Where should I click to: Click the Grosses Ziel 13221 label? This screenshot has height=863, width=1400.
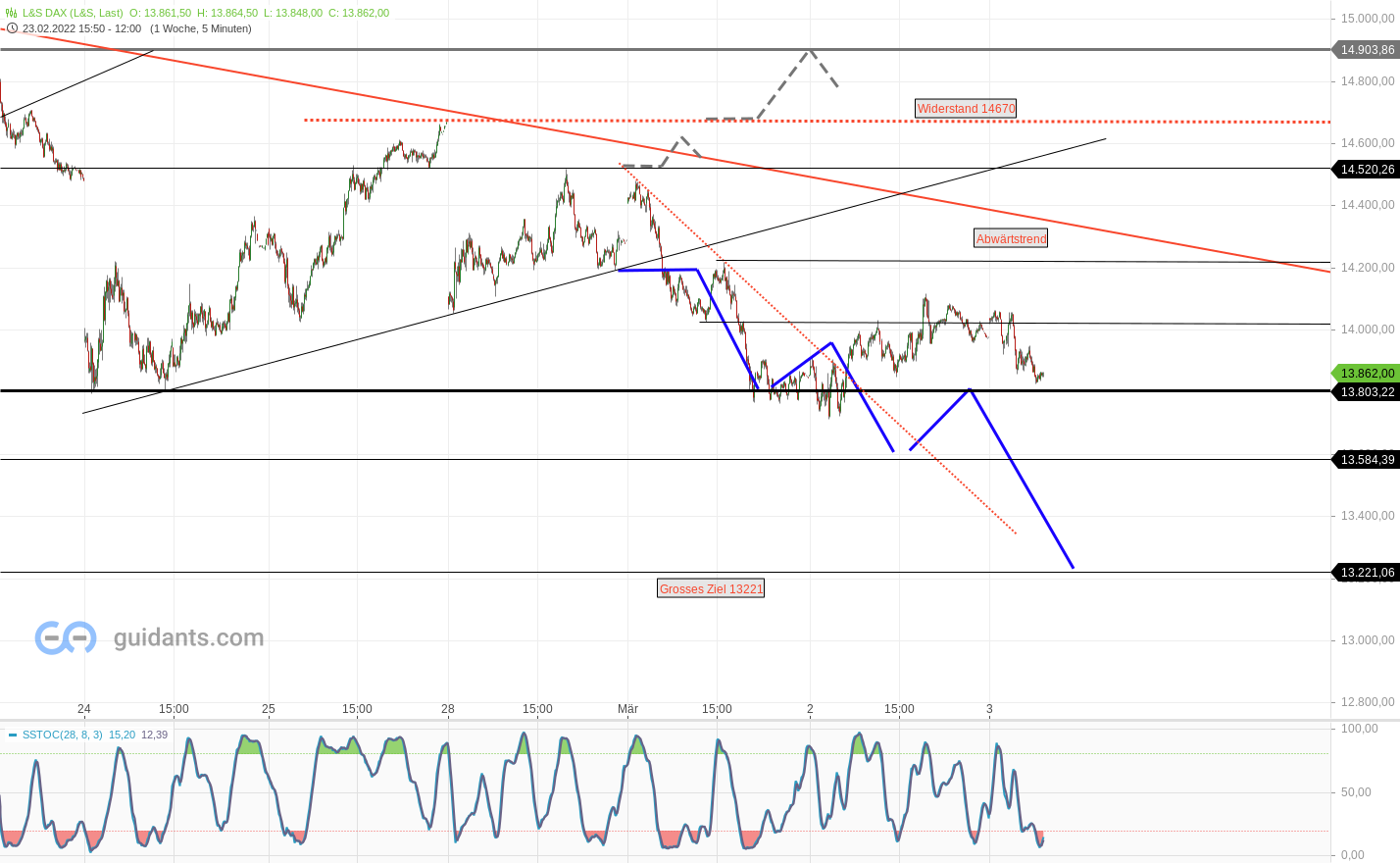[x=710, y=588]
